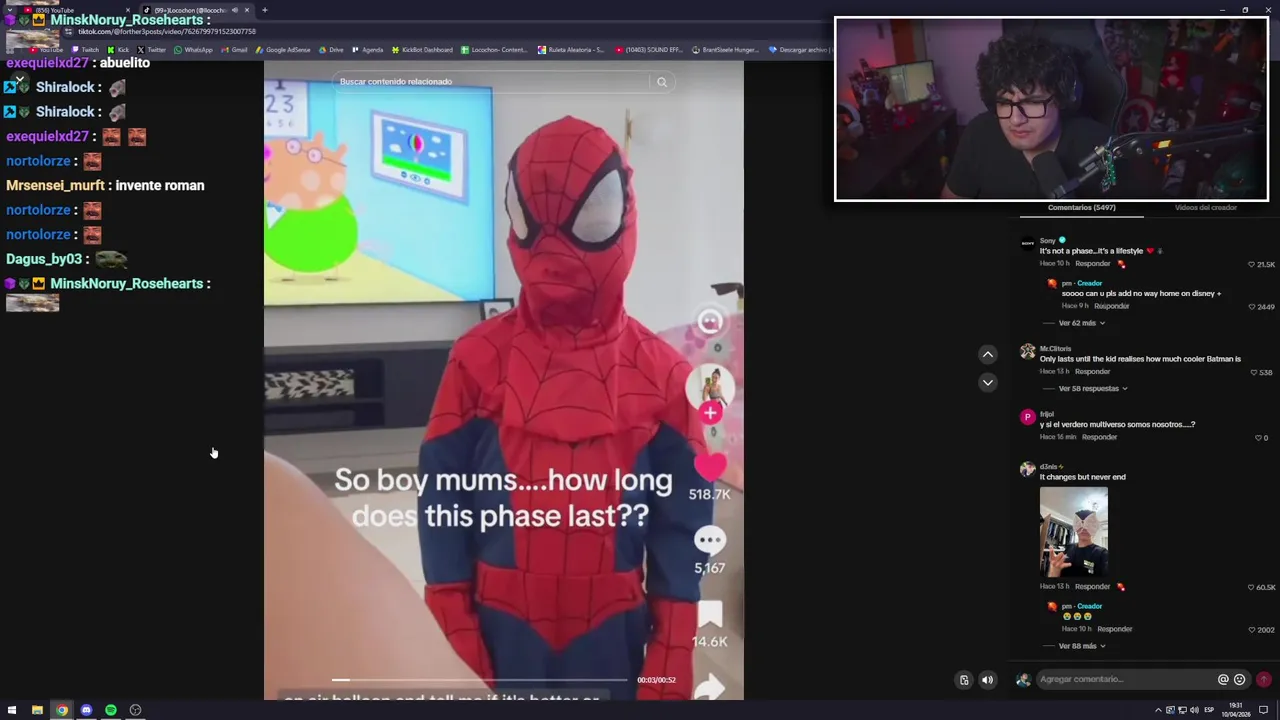Like creator reply heart showing 2002
Image resolution: width=1280 pixels, height=720 pixels.
click(x=1252, y=630)
